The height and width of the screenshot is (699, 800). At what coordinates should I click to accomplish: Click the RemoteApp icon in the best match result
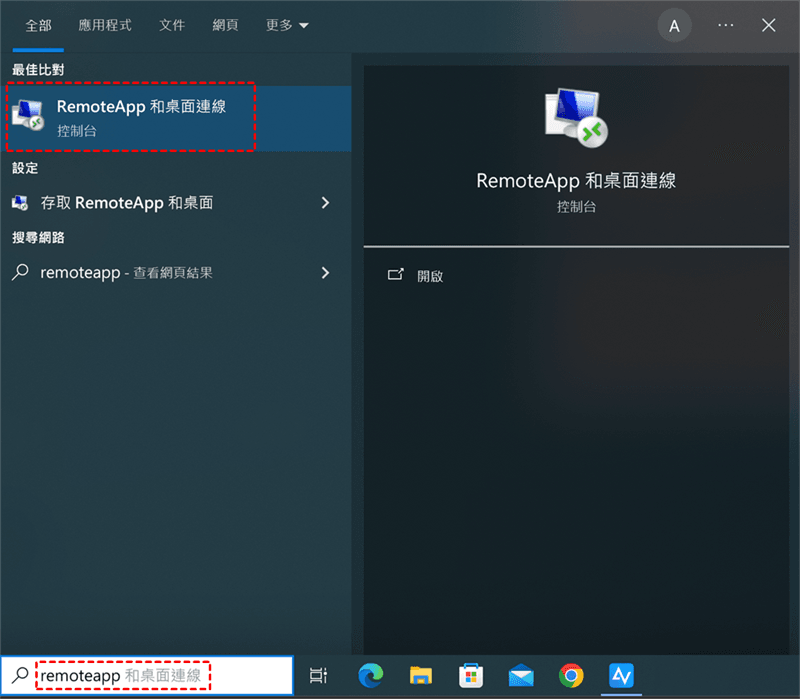[28, 115]
